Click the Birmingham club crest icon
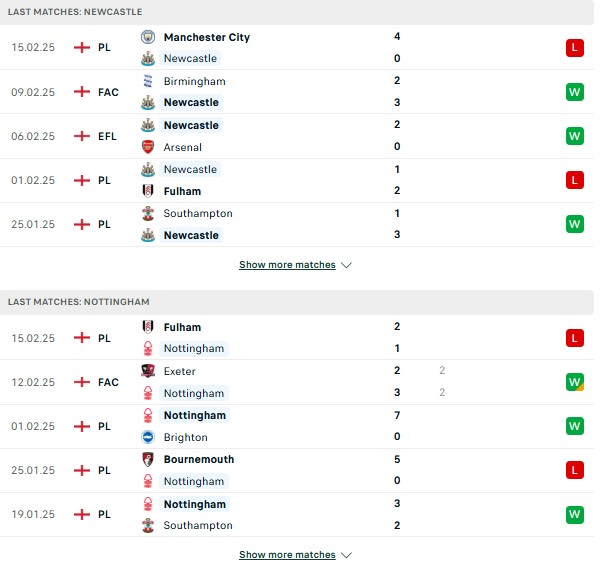The width and height of the screenshot is (604, 572). [148, 81]
